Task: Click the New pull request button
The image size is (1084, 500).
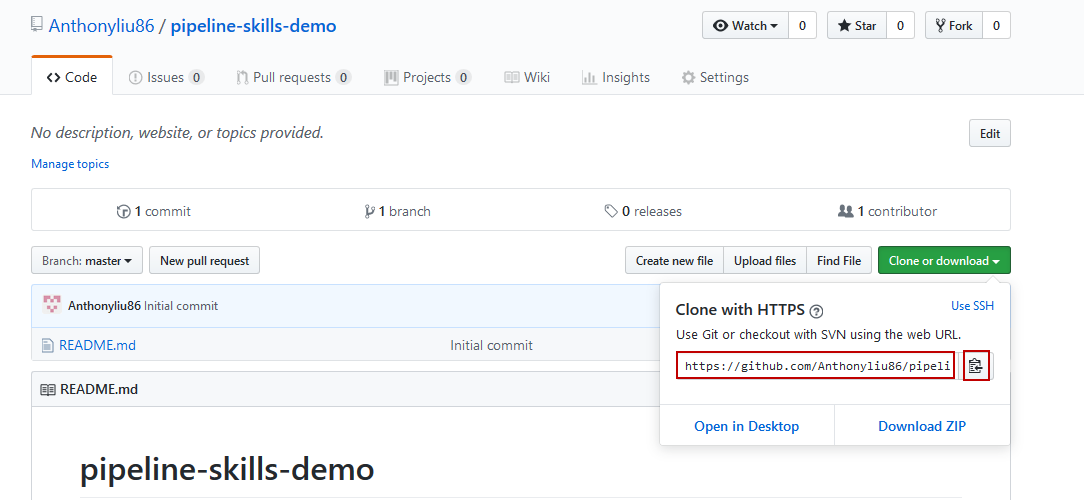Action: [205, 261]
